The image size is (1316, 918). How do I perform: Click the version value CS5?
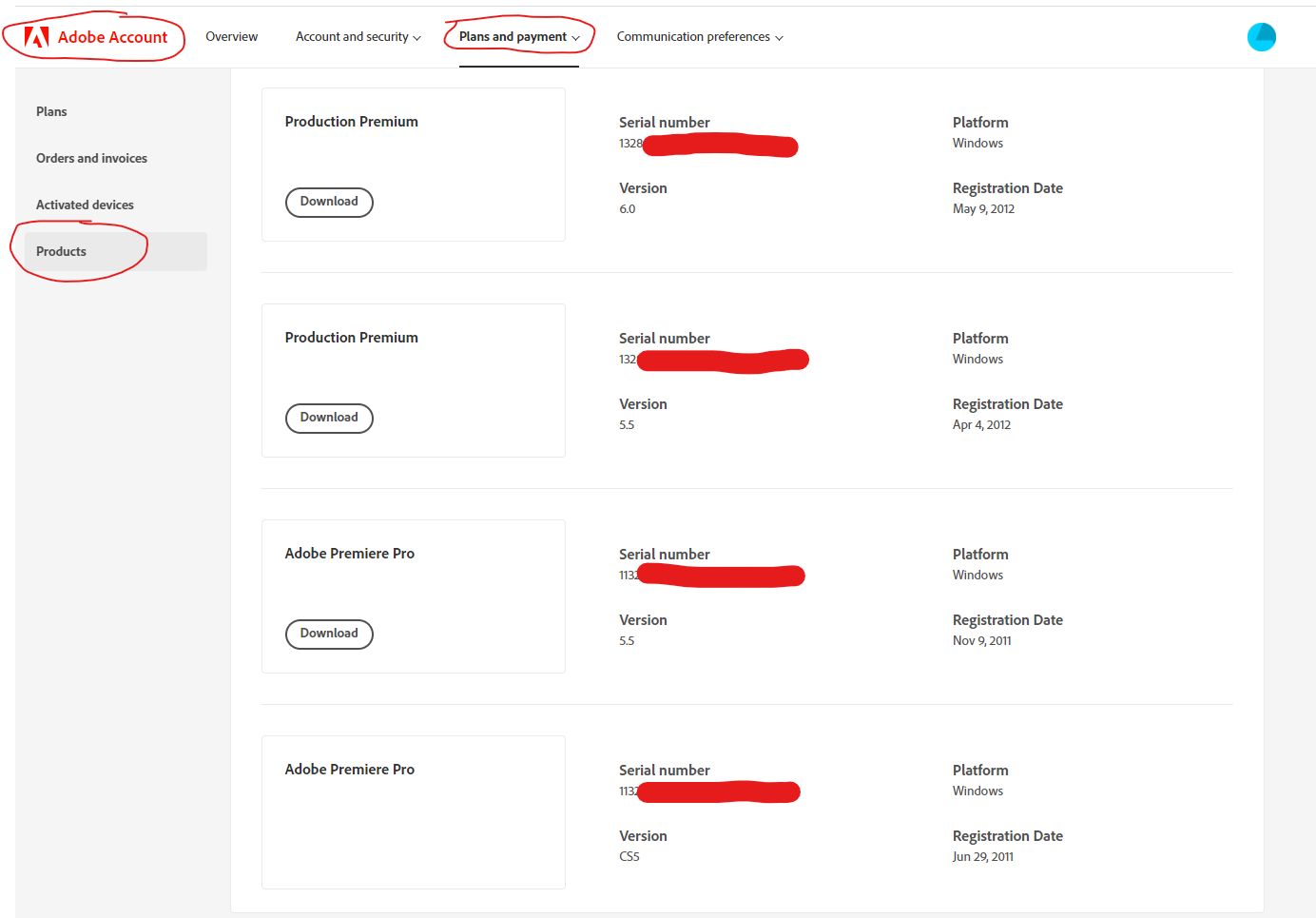629,857
